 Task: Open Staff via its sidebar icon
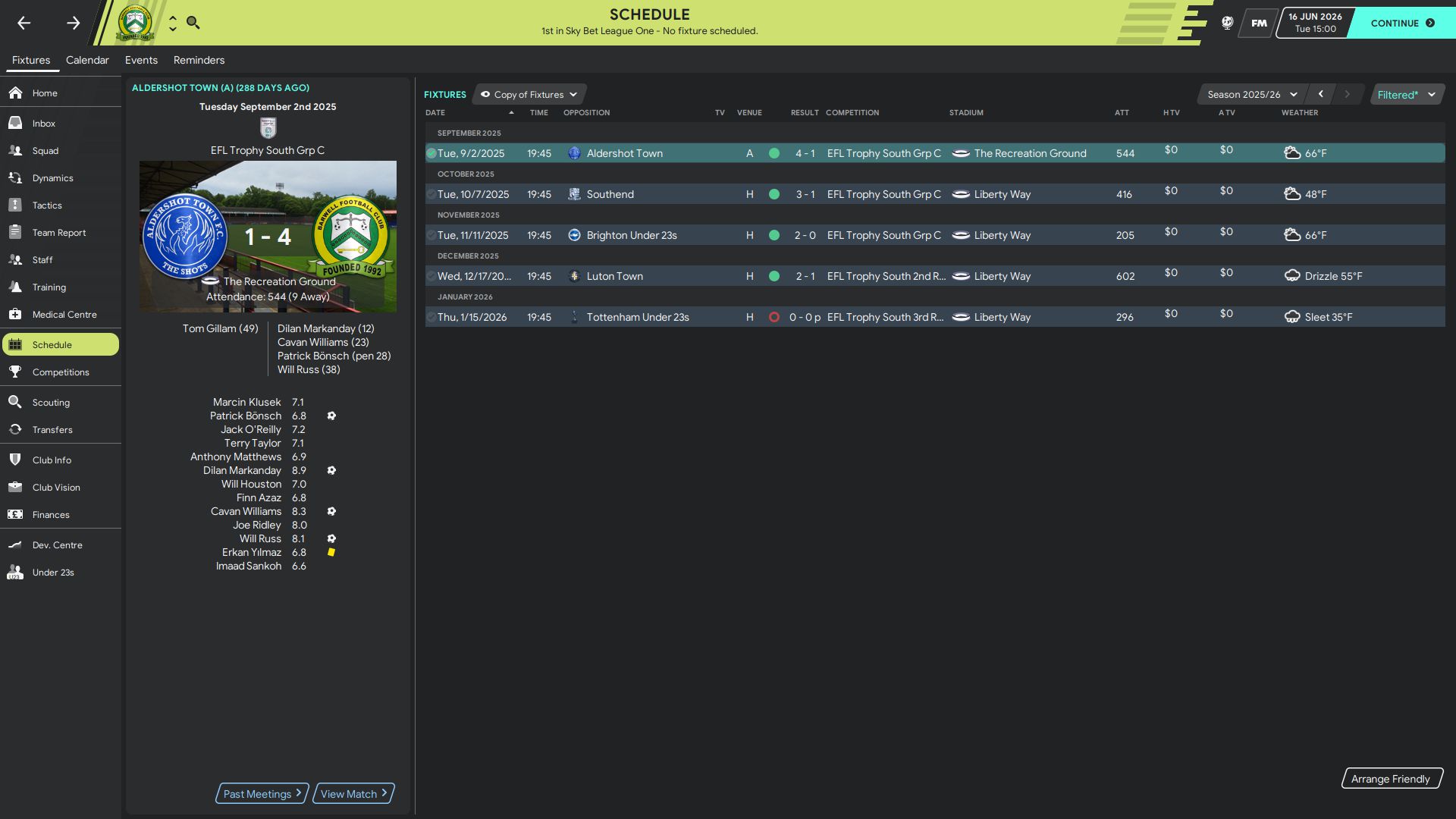click(15, 259)
